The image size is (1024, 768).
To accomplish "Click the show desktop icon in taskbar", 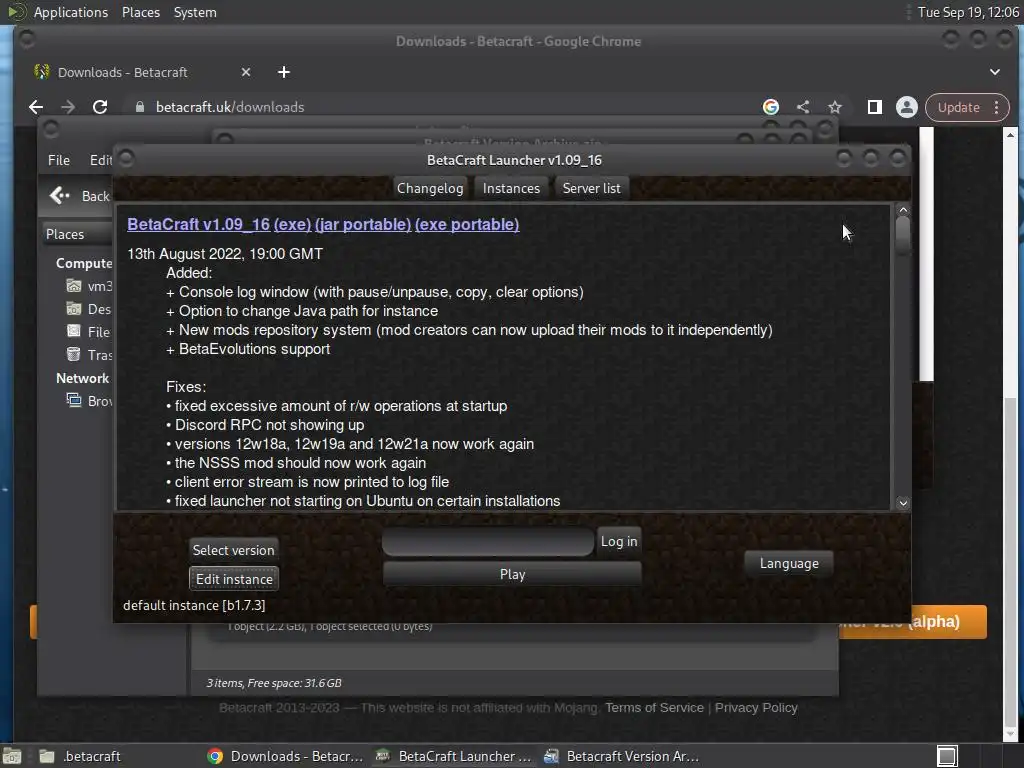I will tap(12, 756).
